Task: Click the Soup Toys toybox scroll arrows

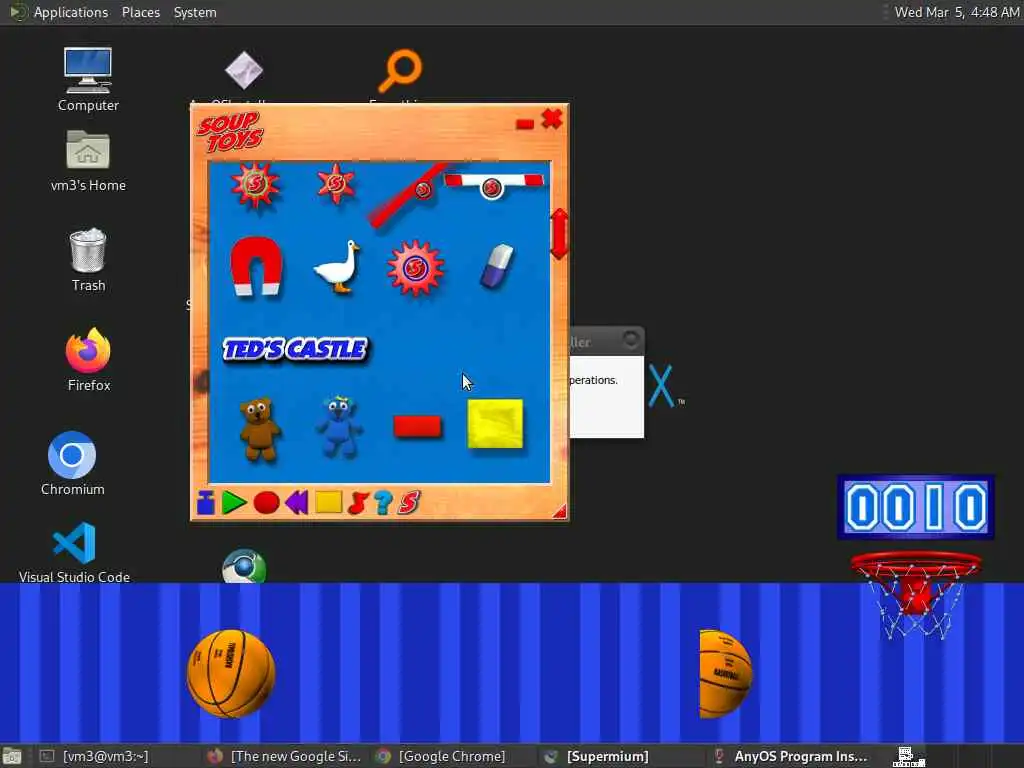Action: [560, 234]
